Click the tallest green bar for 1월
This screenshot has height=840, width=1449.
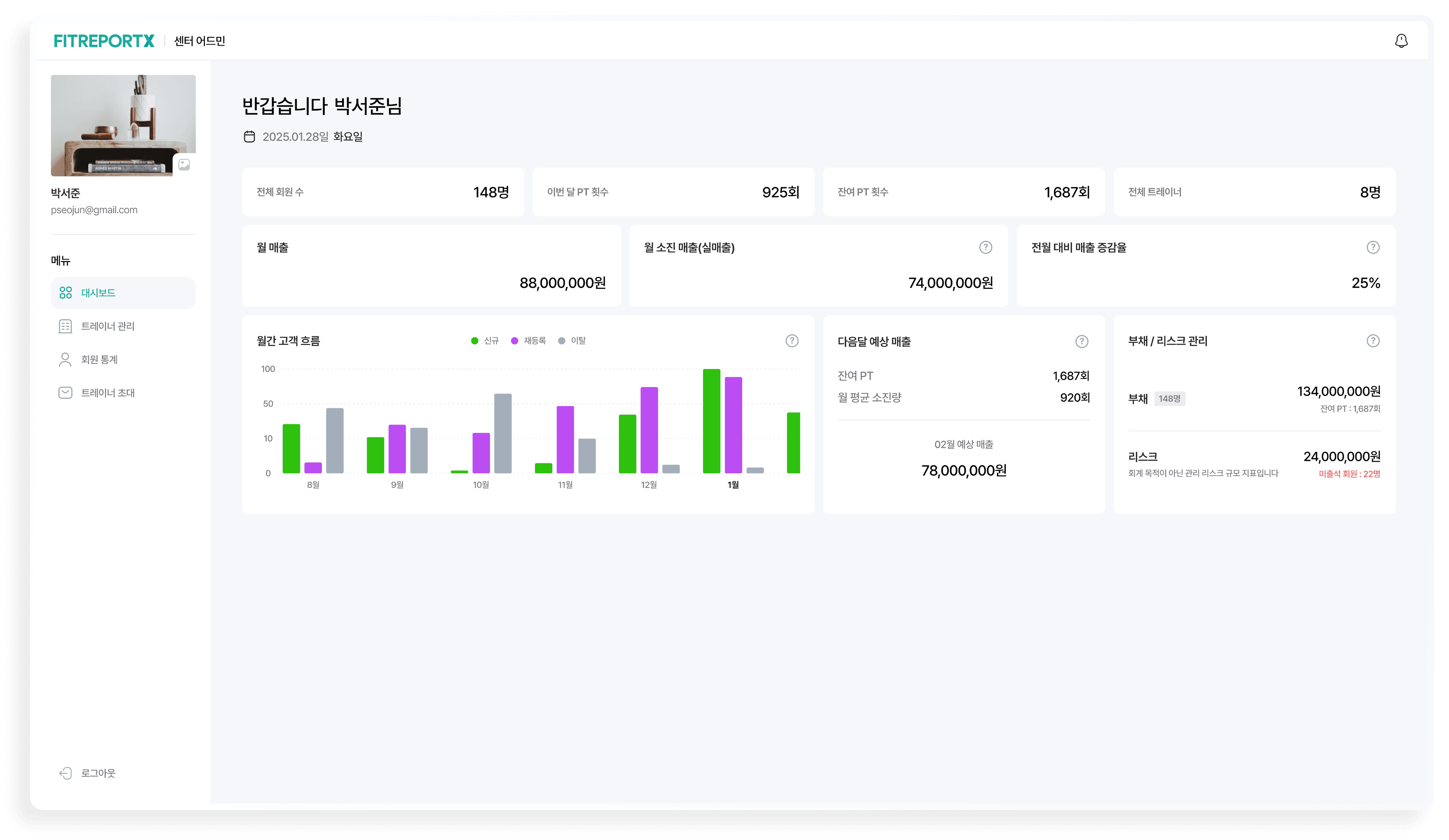[x=711, y=421]
